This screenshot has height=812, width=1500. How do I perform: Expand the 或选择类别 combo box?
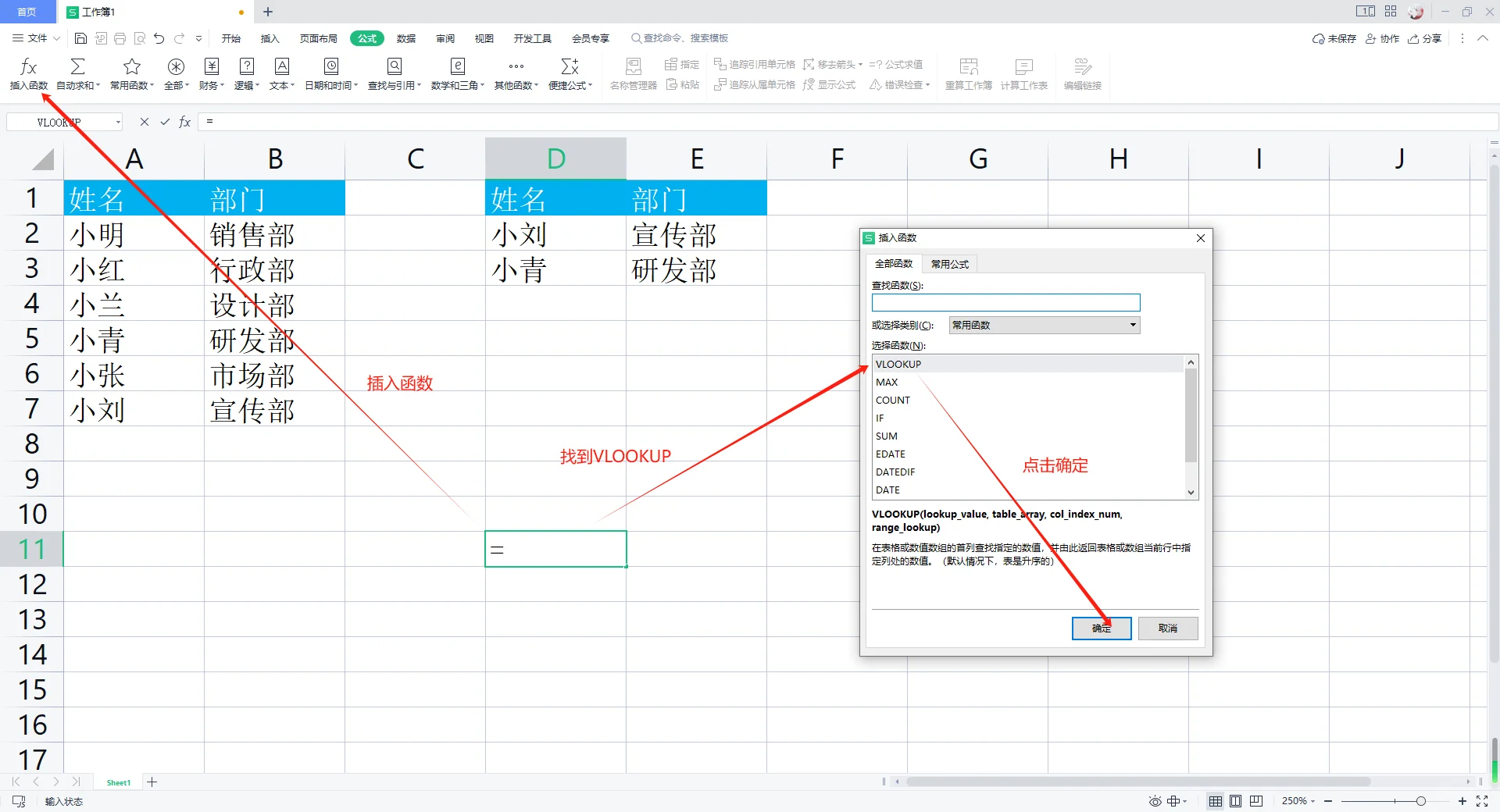1134,325
